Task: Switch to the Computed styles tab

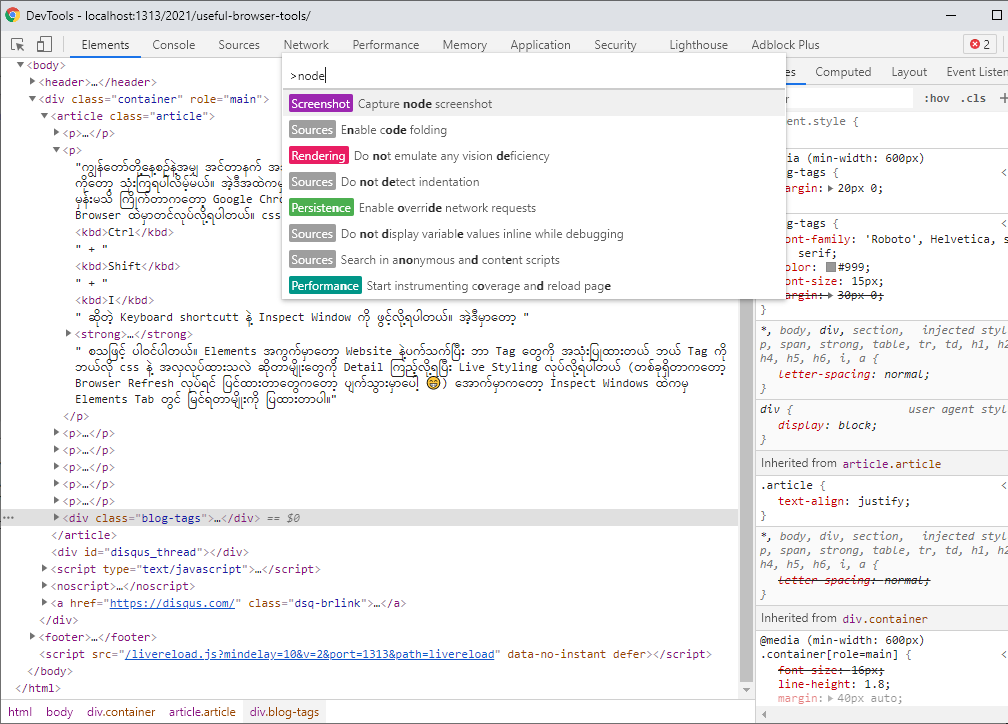Action: point(843,72)
